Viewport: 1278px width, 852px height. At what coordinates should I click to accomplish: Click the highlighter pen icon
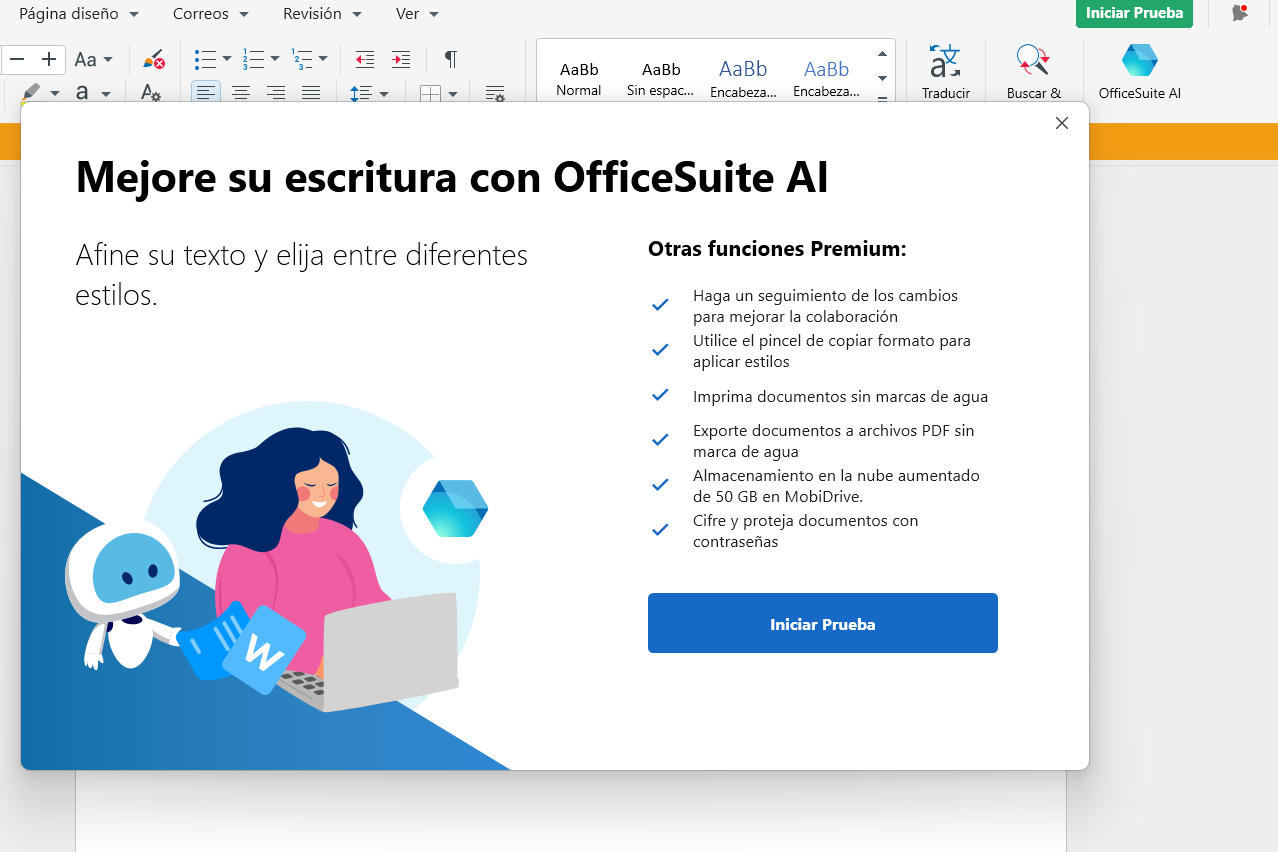coord(30,92)
